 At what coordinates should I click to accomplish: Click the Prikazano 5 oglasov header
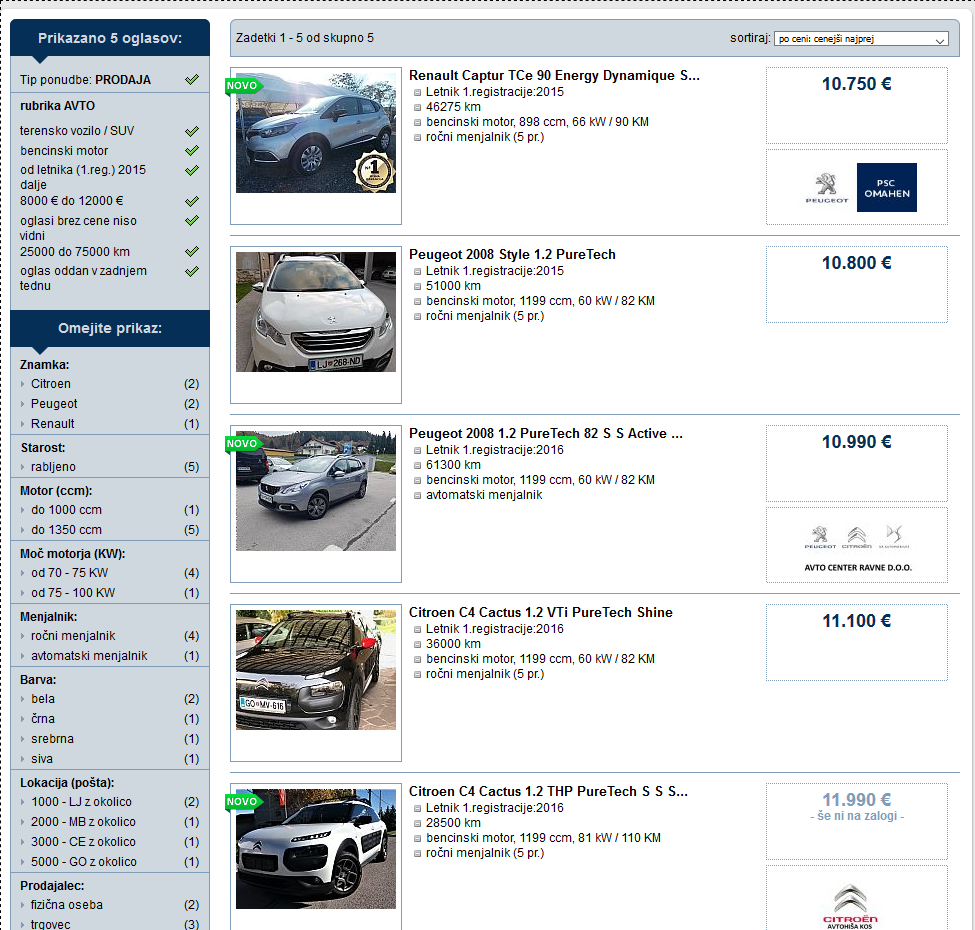(x=110, y=38)
